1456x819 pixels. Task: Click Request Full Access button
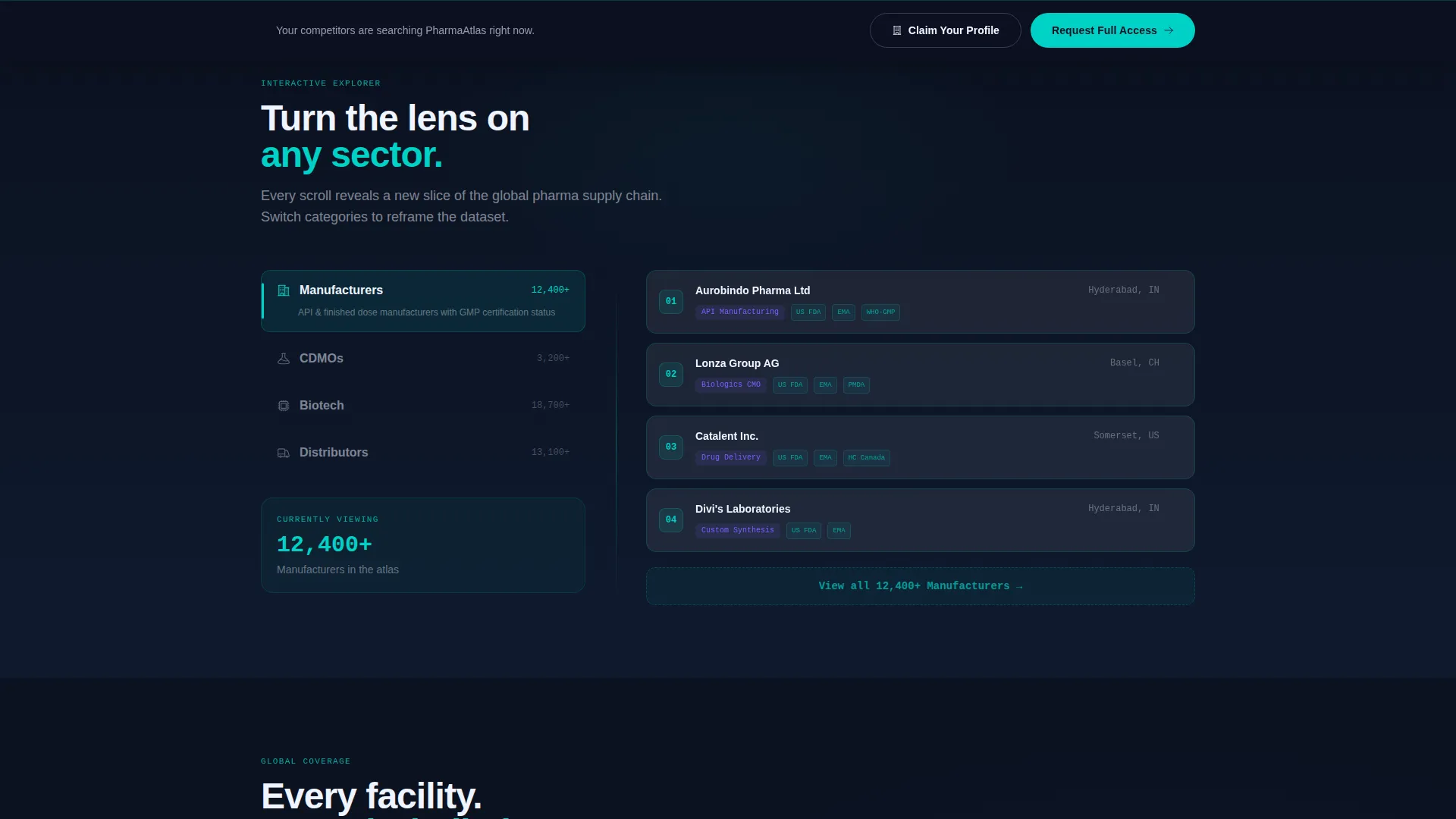click(1112, 30)
